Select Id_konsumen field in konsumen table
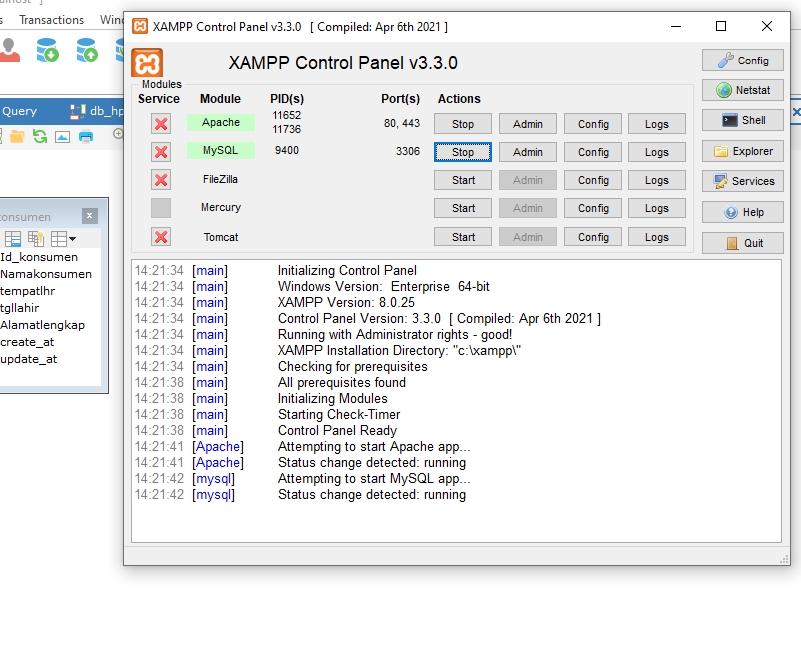 (39, 257)
